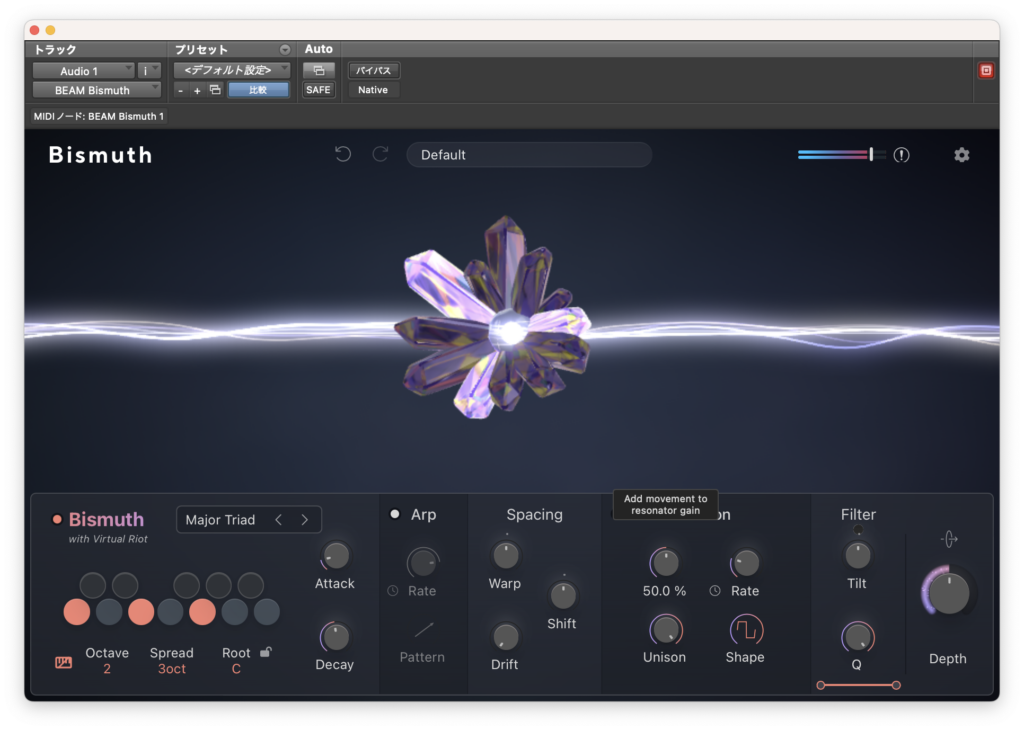Image resolution: width=1024 pixels, height=730 pixels.
Task: Click the Tilt knob
Action: pos(857,556)
